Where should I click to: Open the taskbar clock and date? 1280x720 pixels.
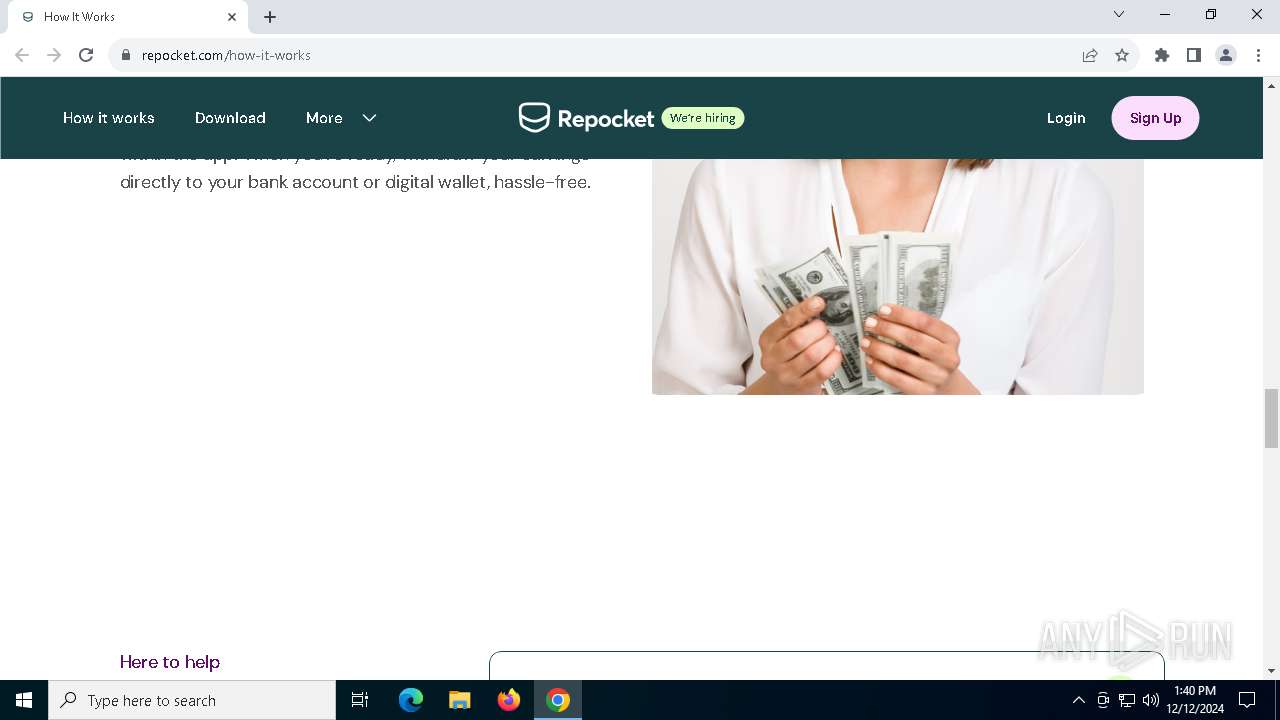[x=1195, y=700]
